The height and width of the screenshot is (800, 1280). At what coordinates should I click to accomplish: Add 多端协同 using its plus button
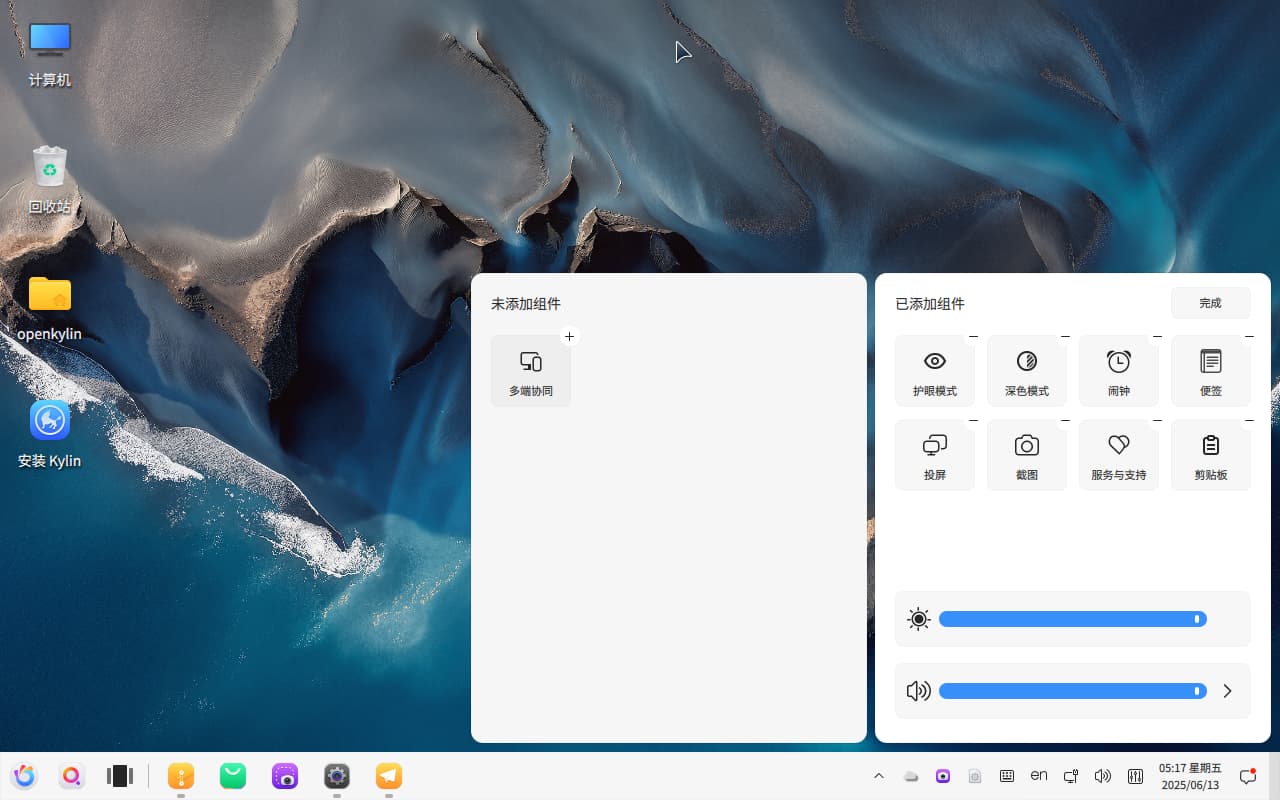(569, 336)
